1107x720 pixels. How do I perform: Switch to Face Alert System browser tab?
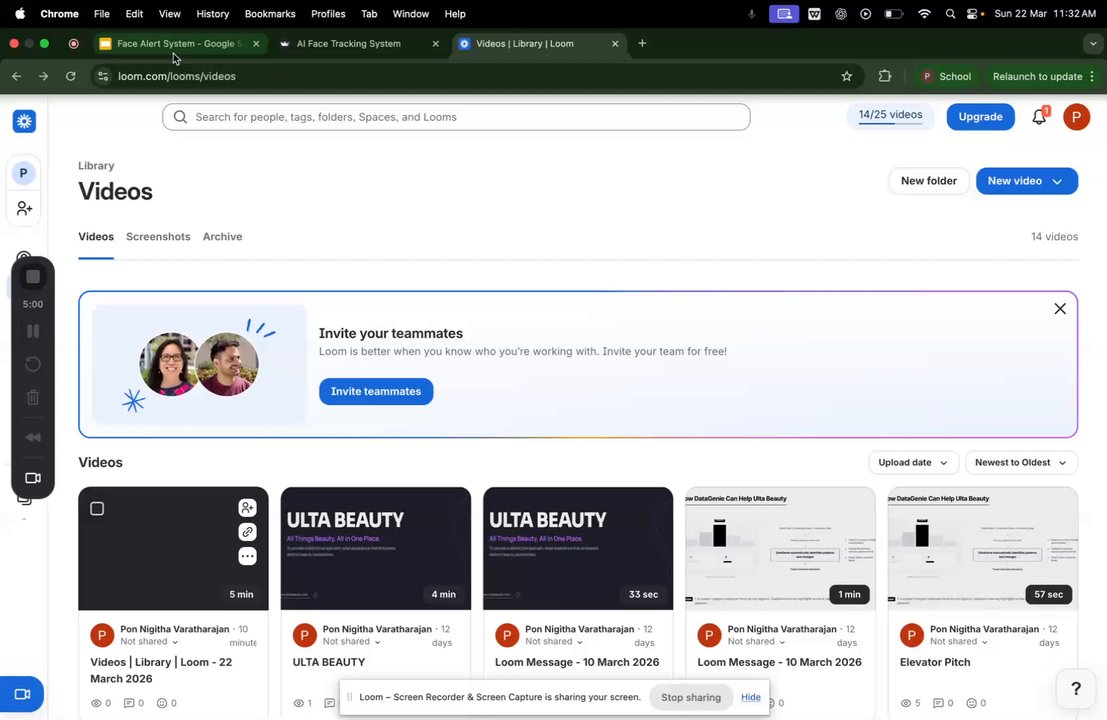tap(179, 44)
